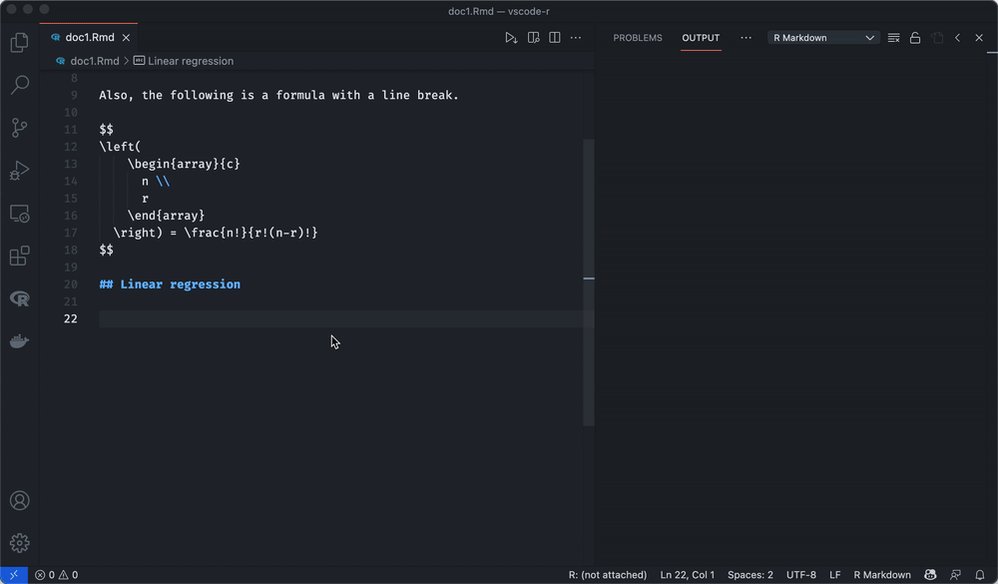
Task: Open the Search sidebar icon
Action: pos(19,84)
